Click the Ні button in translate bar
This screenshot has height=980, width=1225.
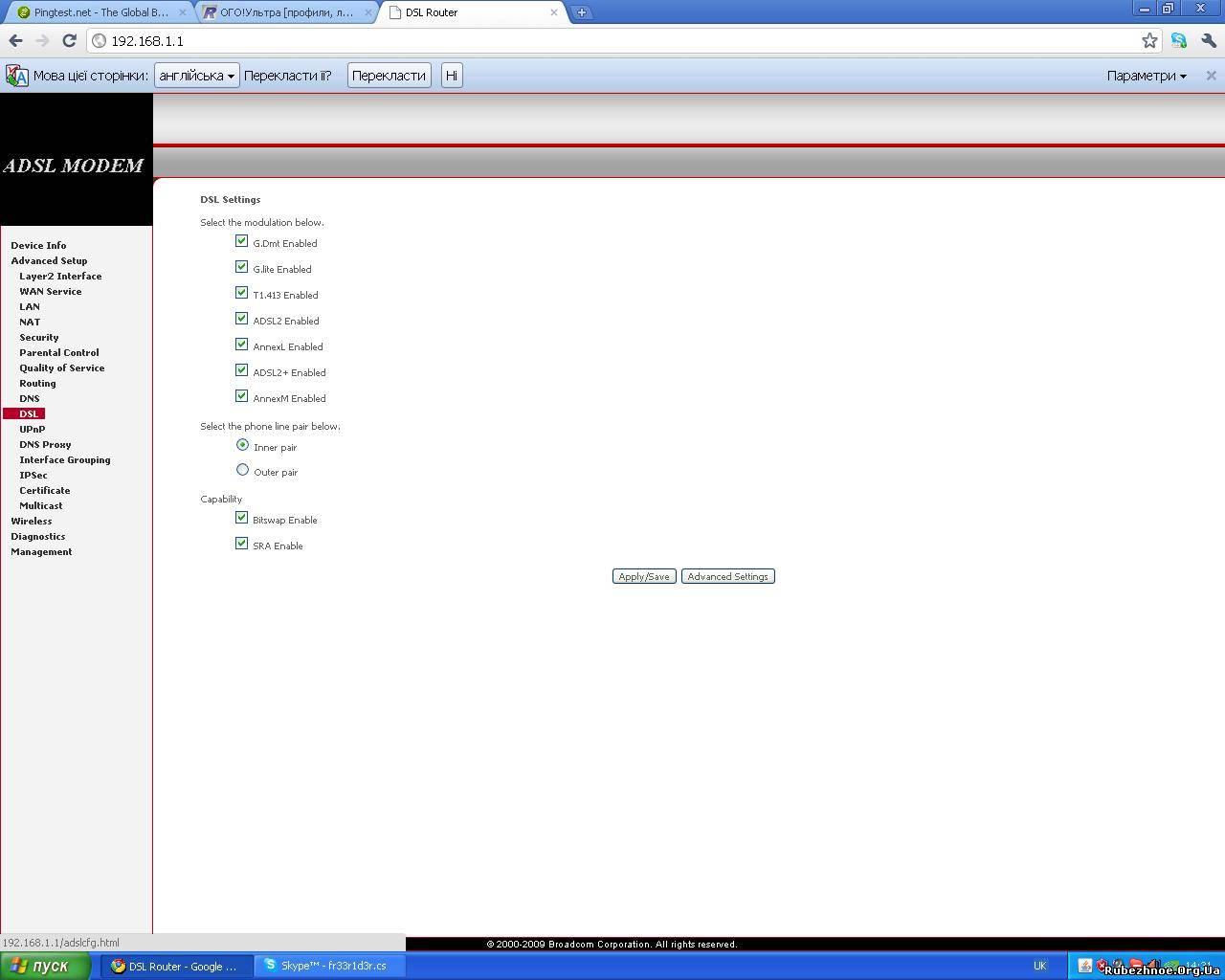coord(452,76)
